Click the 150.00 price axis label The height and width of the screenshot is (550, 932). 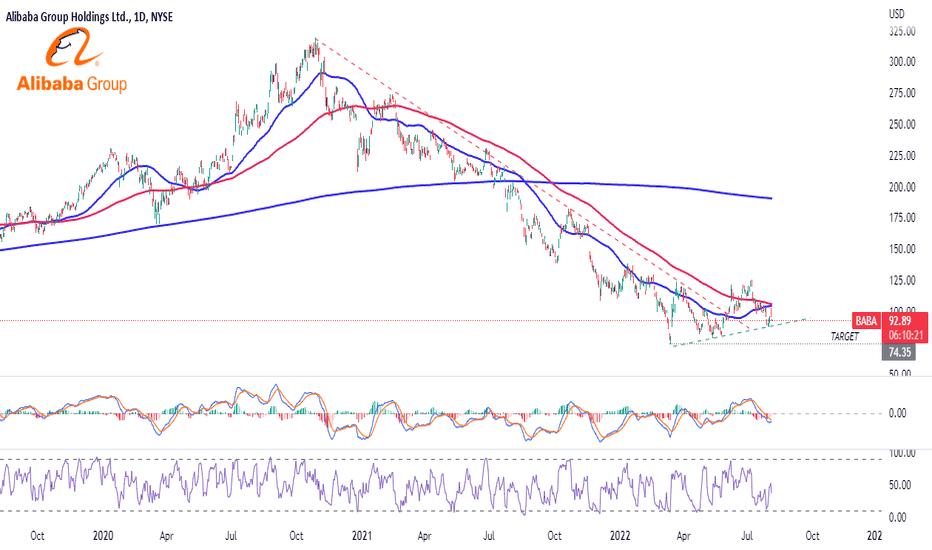pyautogui.click(x=902, y=249)
